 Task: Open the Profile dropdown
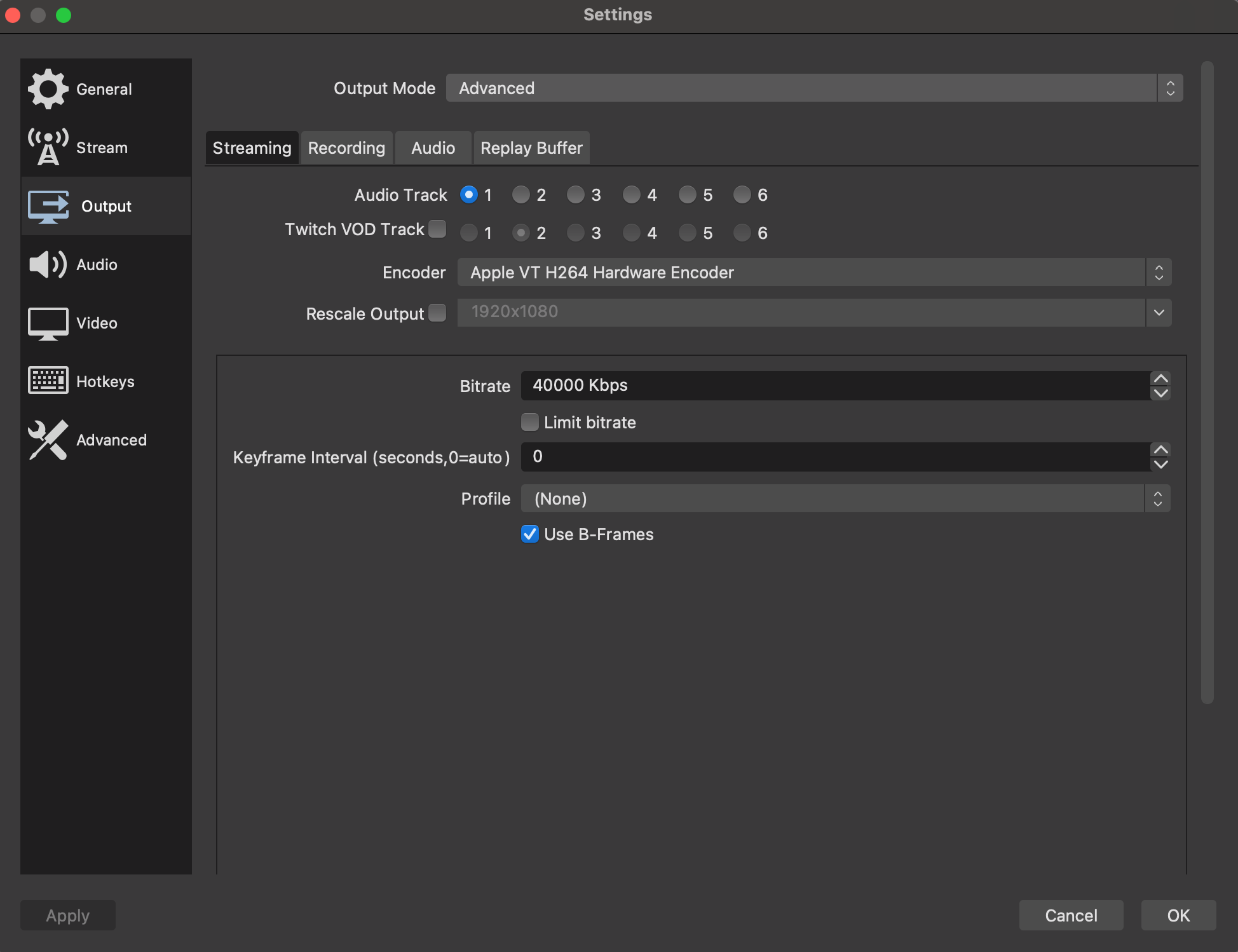846,498
